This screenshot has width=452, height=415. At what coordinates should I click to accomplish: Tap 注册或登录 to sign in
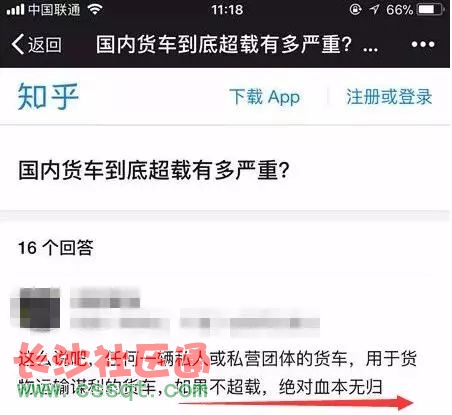pos(389,97)
